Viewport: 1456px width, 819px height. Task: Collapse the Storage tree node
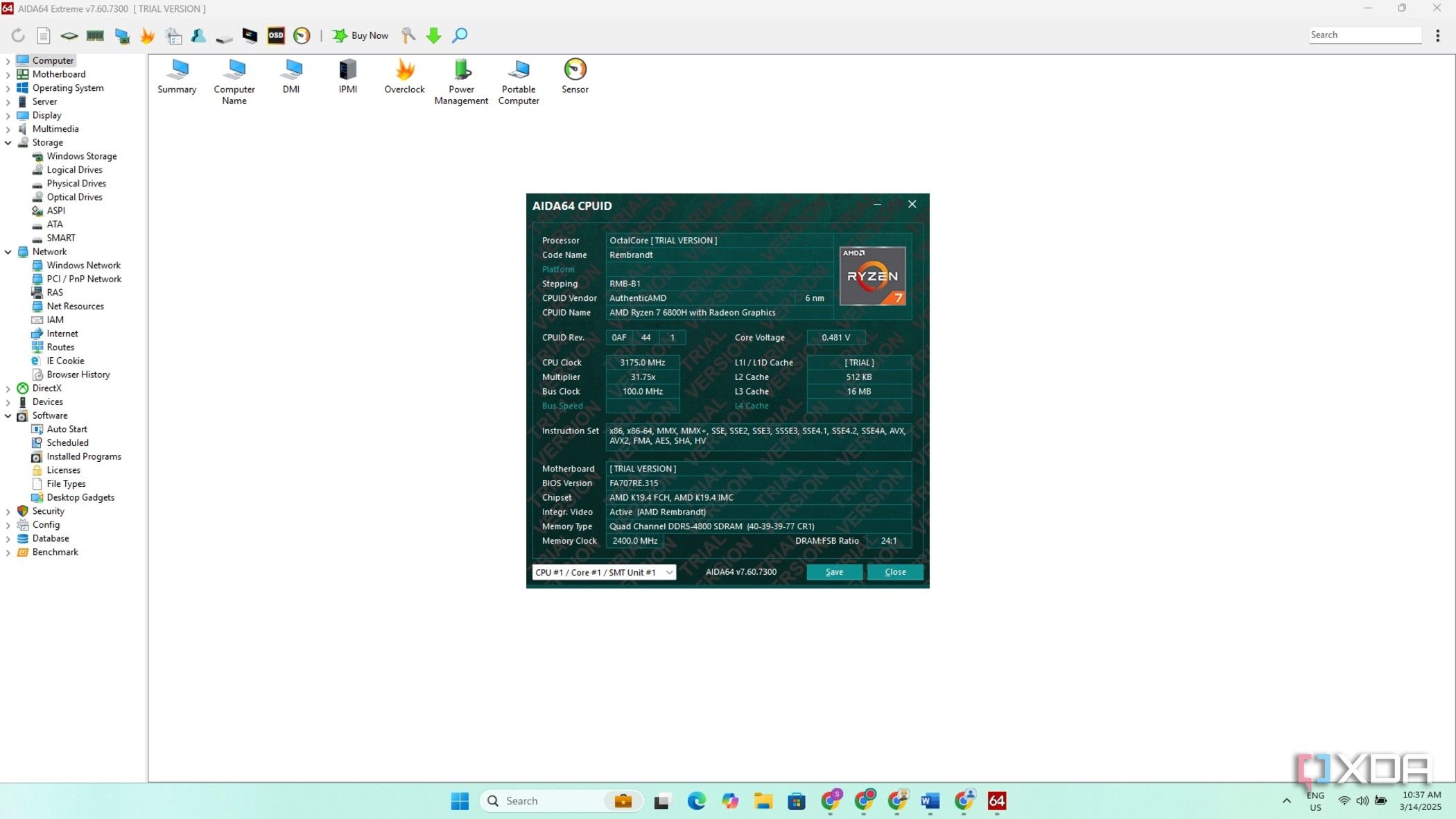(x=8, y=143)
